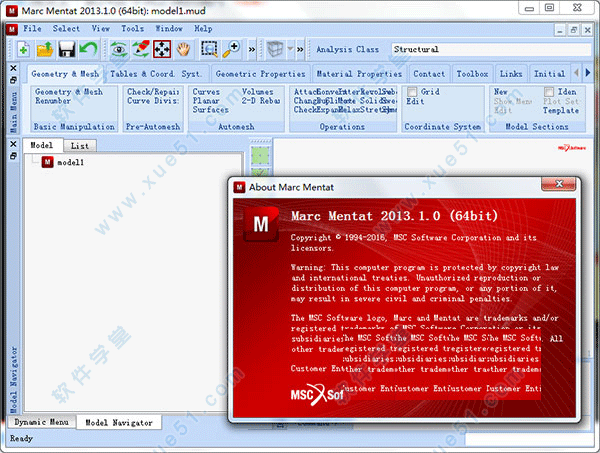Switch to Initial tab

point(549,74)
